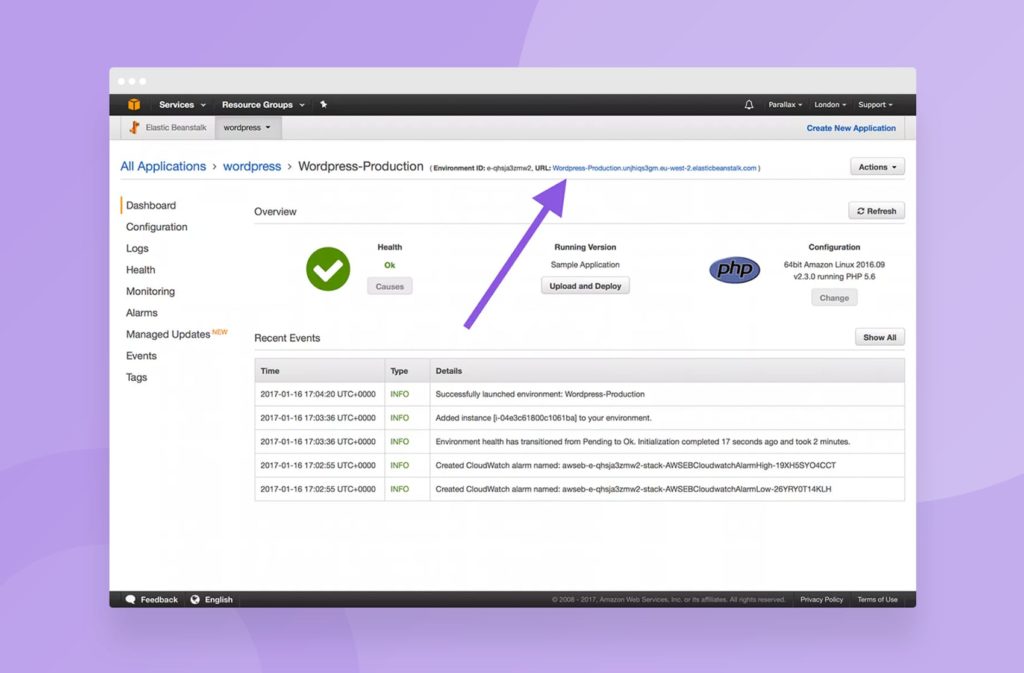Go to Events in the sidebar
Image resolution: width=1024 pixels, height=673 pixels.
point(141,356)
